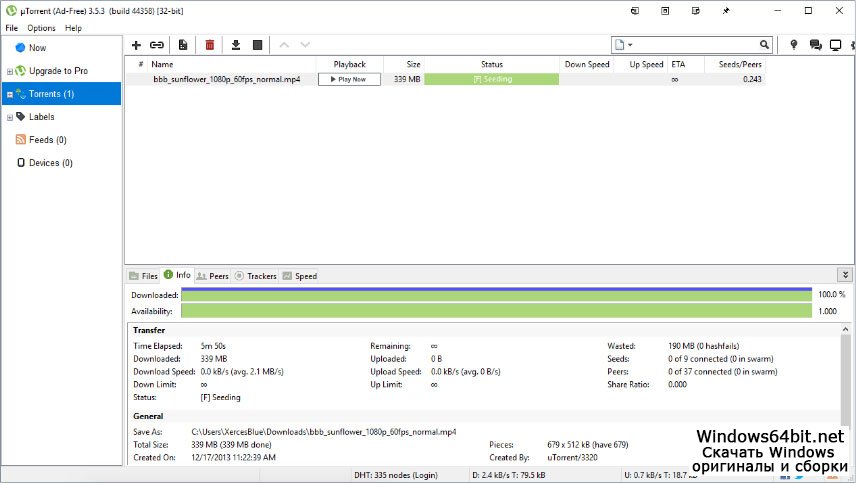Click the Add Torrent plus icon
This screenshot has height=483, width=856.
click(x=137, y=45)
